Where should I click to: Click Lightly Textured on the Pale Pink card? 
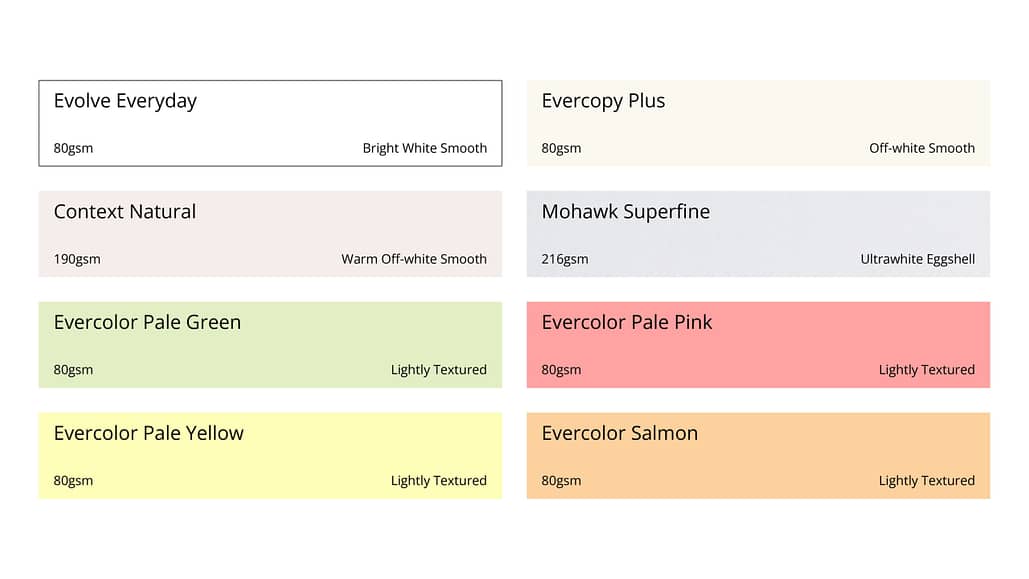click(x=926, y=370)
